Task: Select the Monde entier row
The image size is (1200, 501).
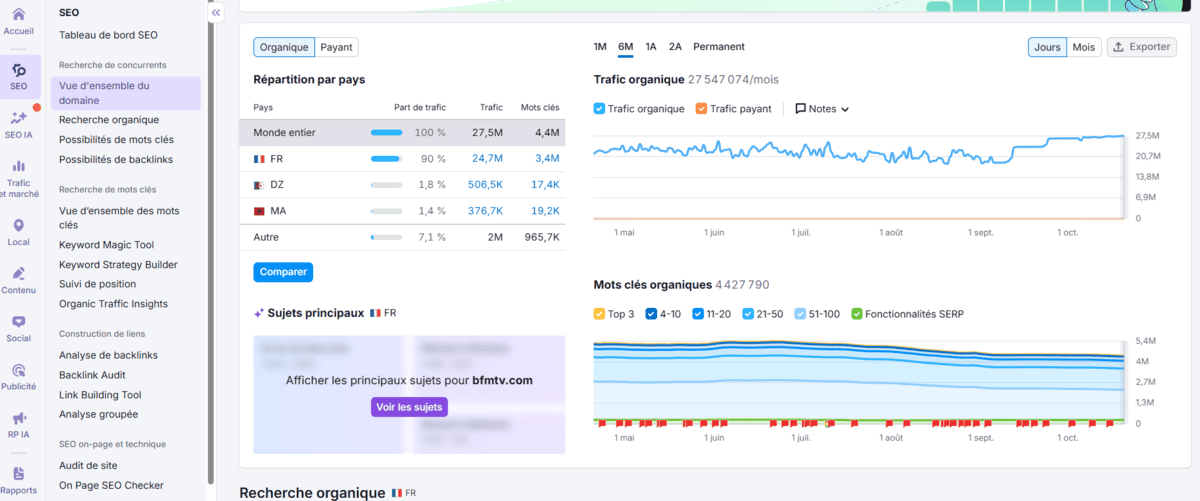Action: [x=402, y=132]
